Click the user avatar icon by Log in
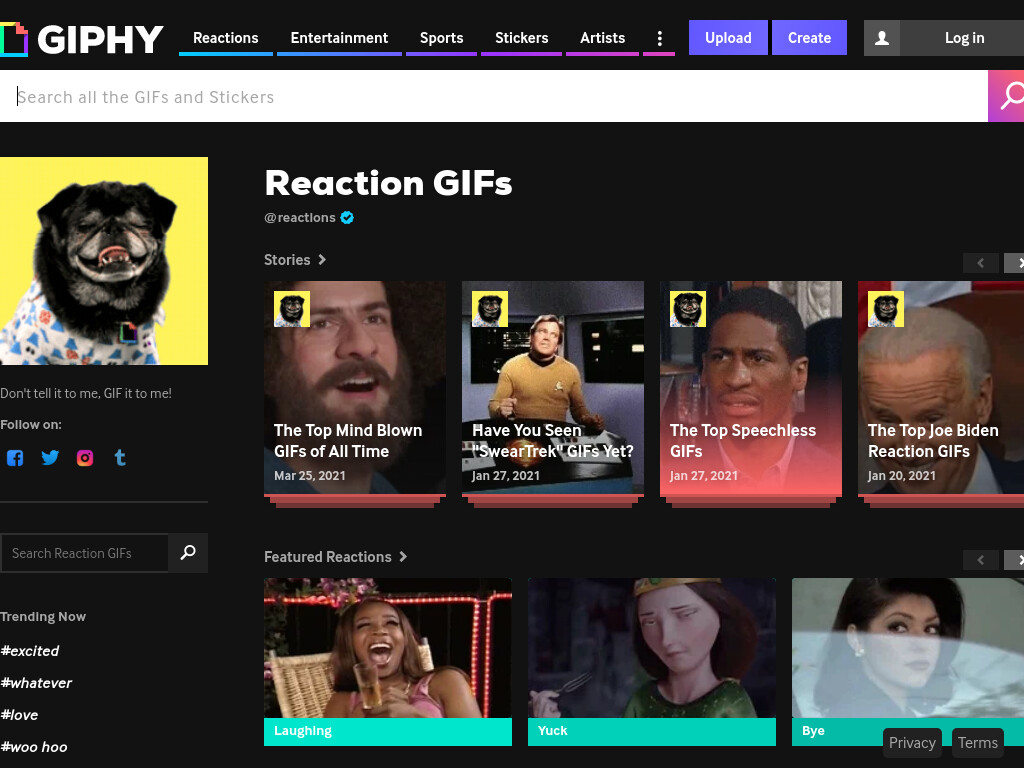 click(x=882, y=38)
